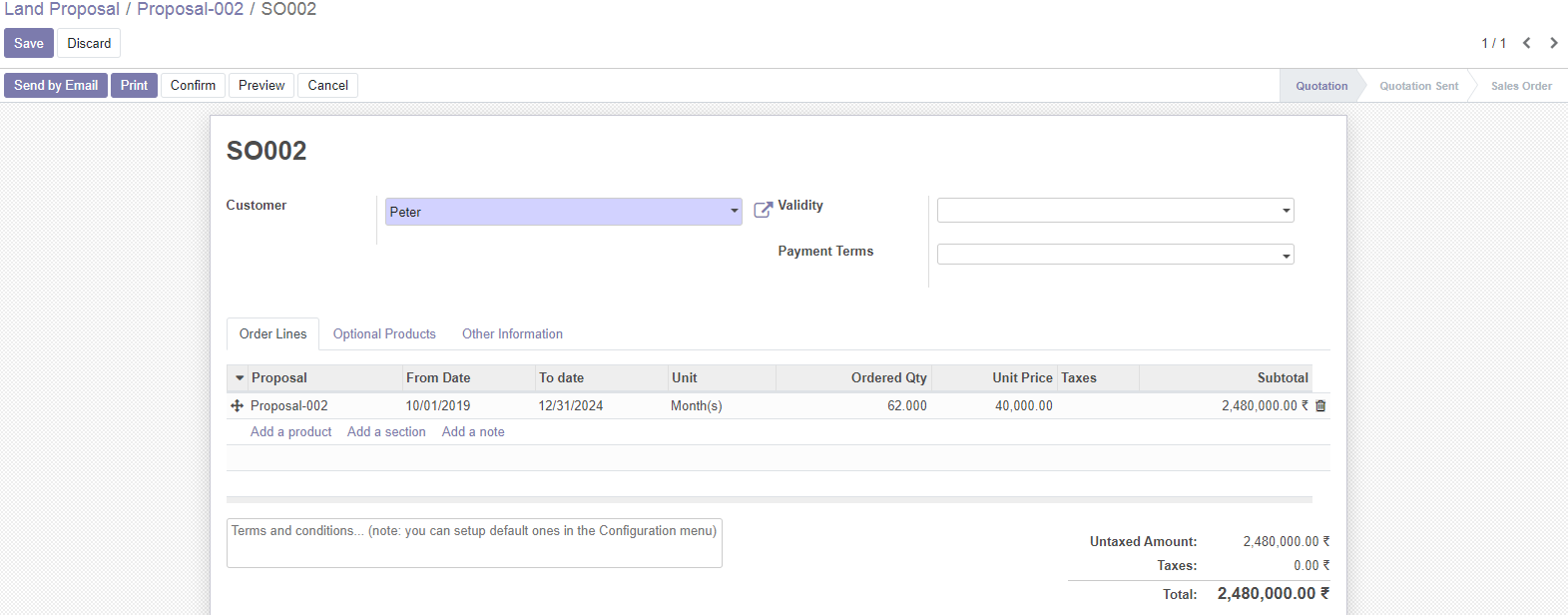Add a note to order lines
This screenshot has height=615, width=1568.
point(473,431)
